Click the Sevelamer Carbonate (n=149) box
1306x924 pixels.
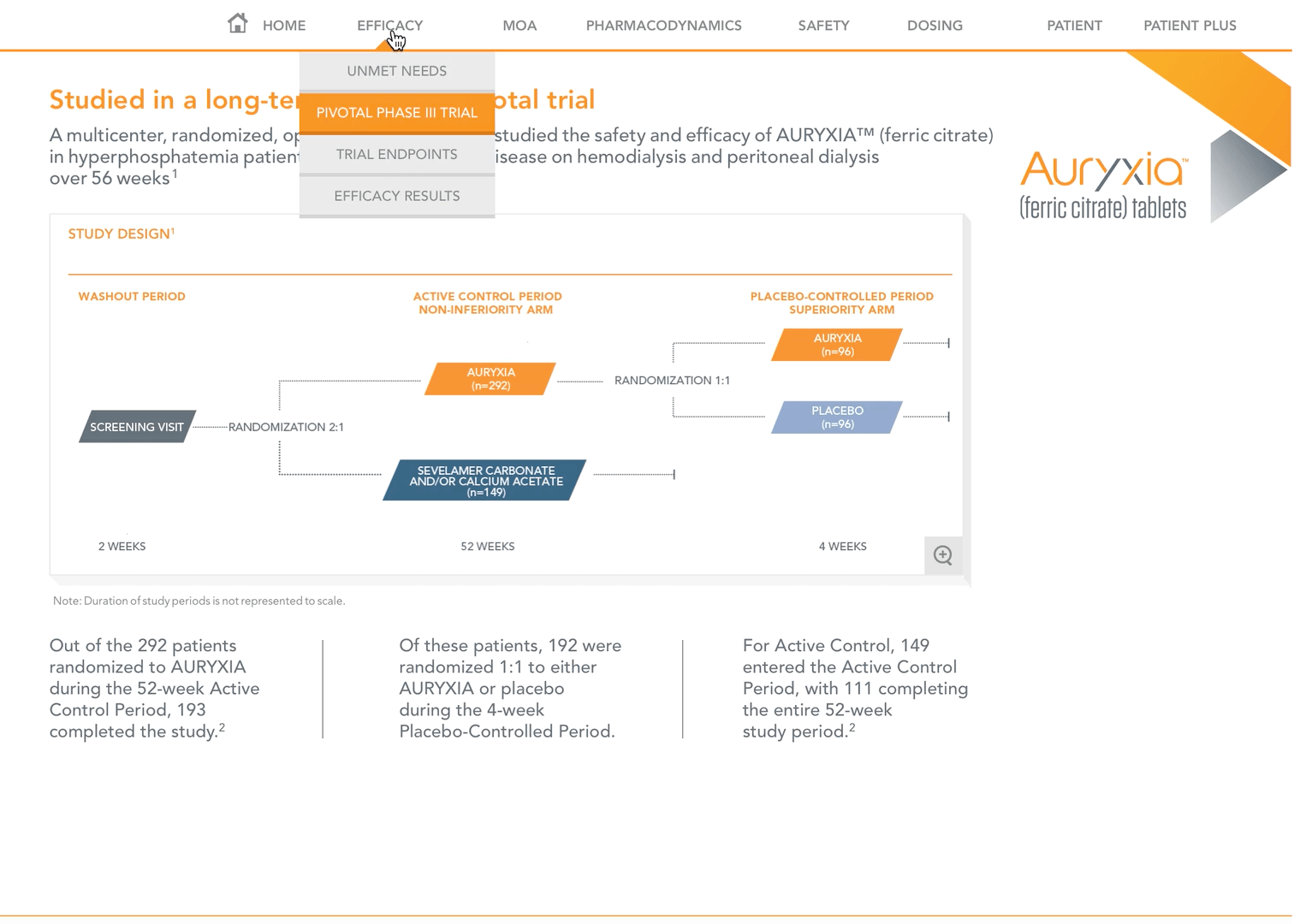485,481
